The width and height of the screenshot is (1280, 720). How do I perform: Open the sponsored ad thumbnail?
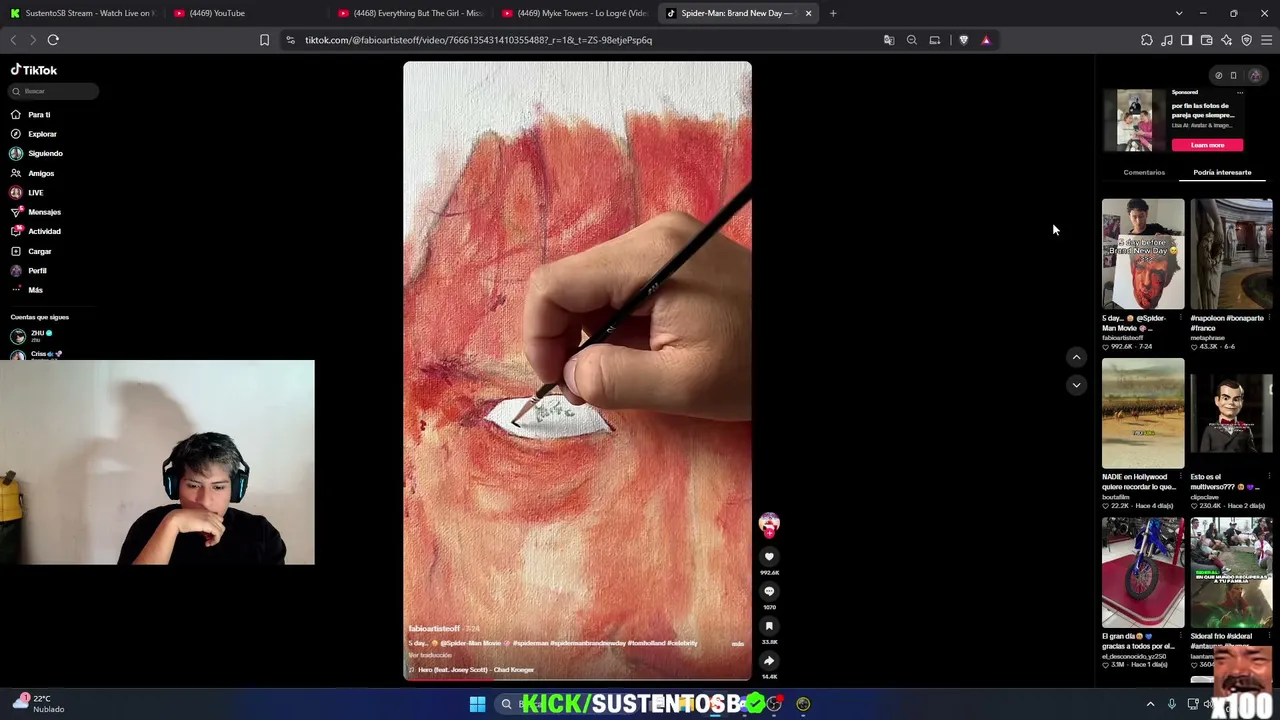pos(1134,120)
